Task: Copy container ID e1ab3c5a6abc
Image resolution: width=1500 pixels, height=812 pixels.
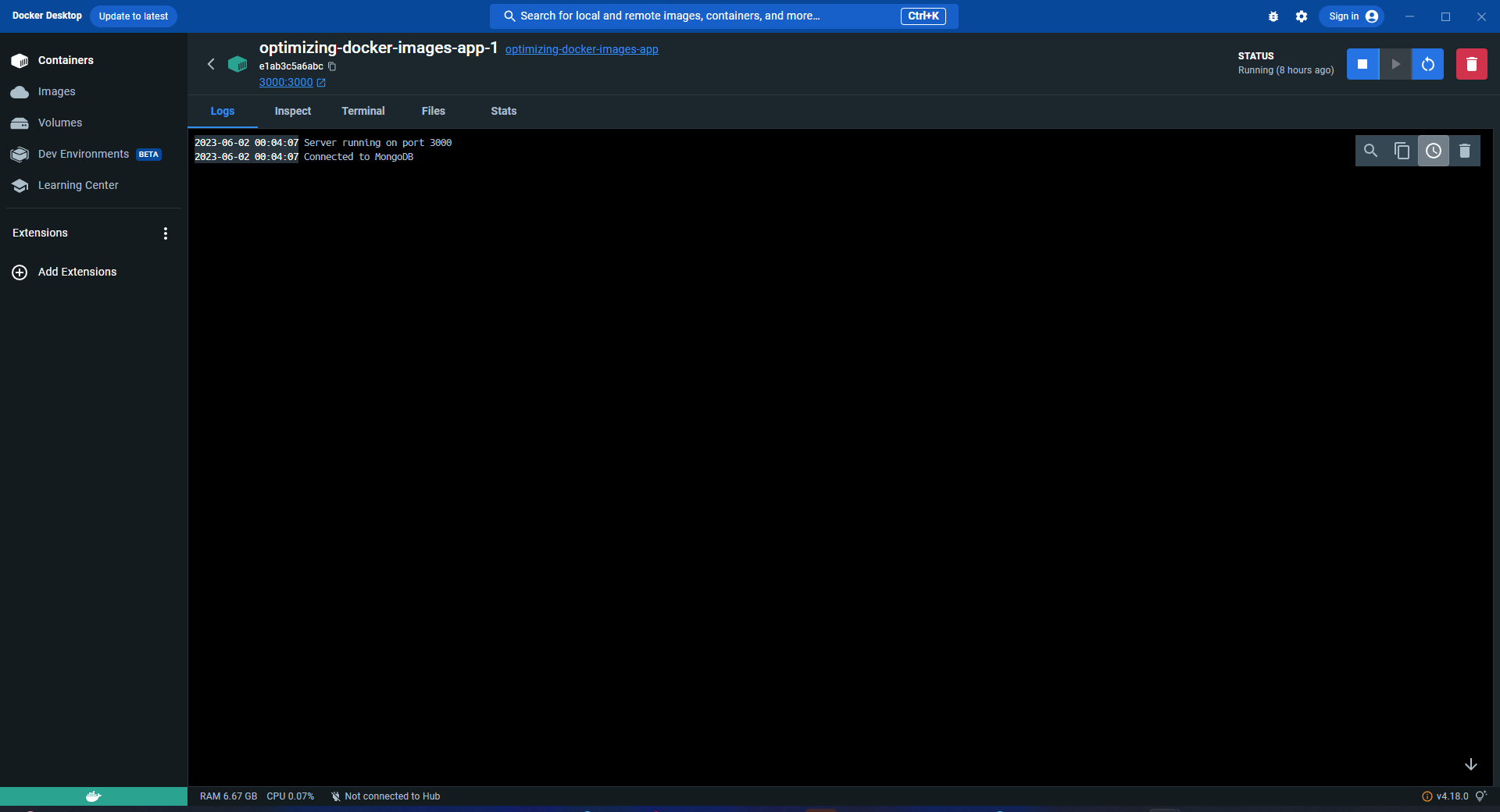Action: 332,66
